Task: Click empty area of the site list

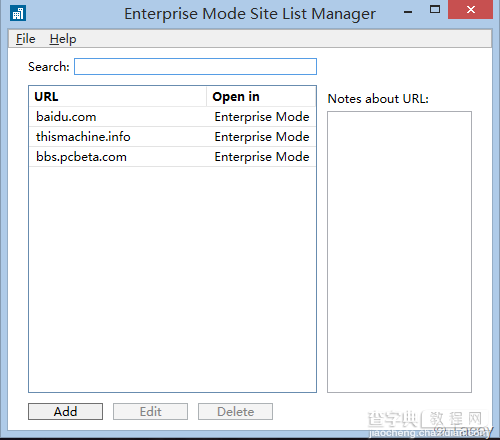Action: (172, 279)
